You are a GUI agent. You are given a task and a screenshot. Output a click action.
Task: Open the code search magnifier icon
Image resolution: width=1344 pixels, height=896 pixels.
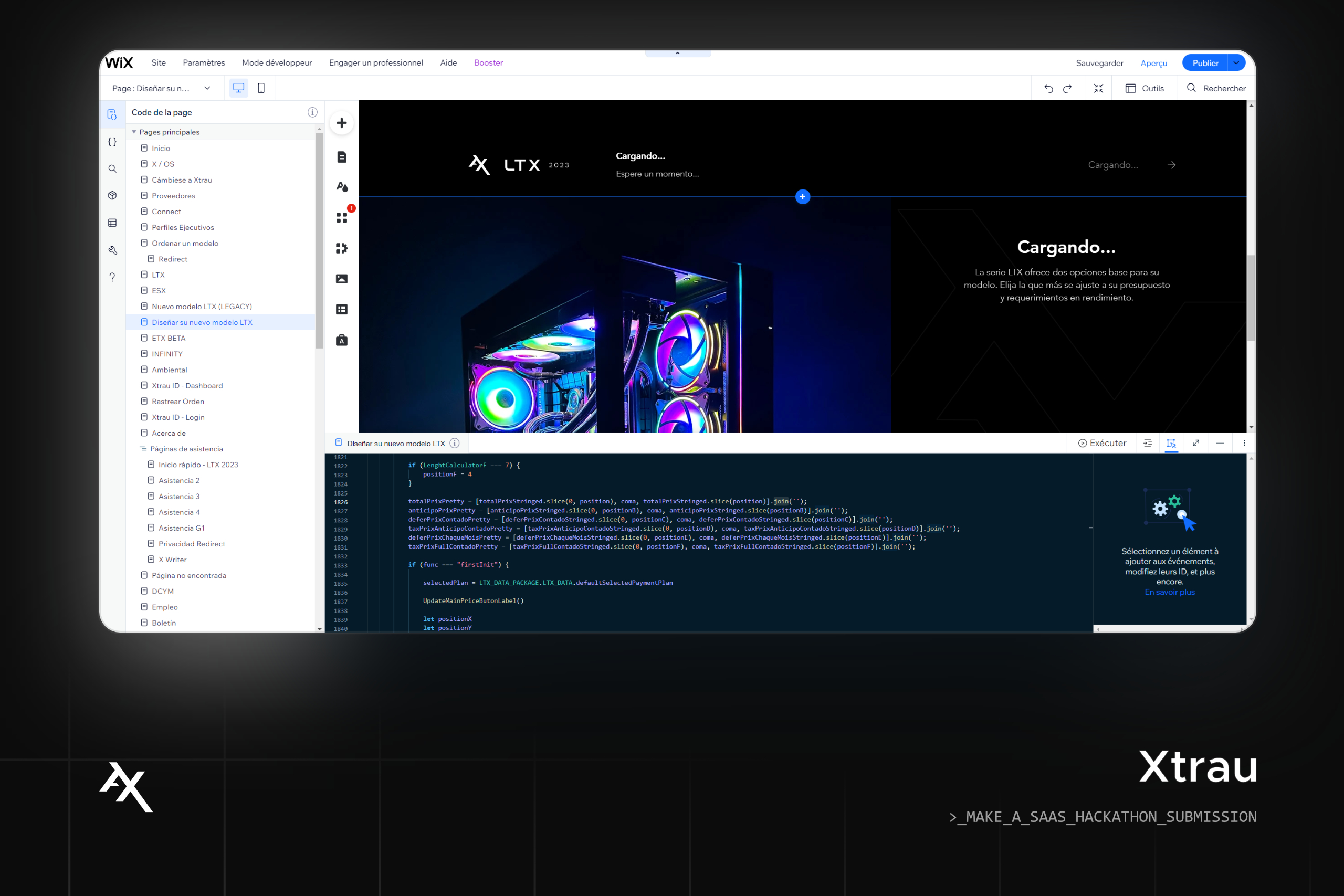point(112,168)
